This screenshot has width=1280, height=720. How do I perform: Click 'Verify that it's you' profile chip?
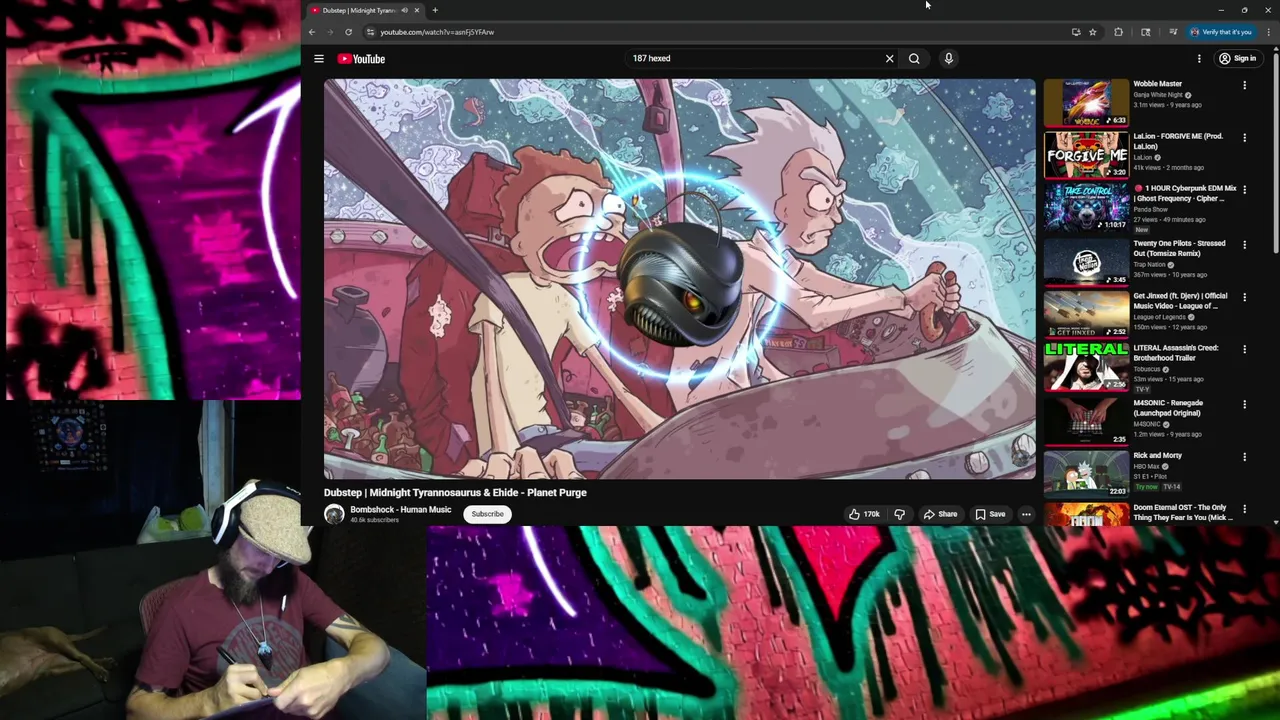pyautogui.click(x=1222, y=32)
